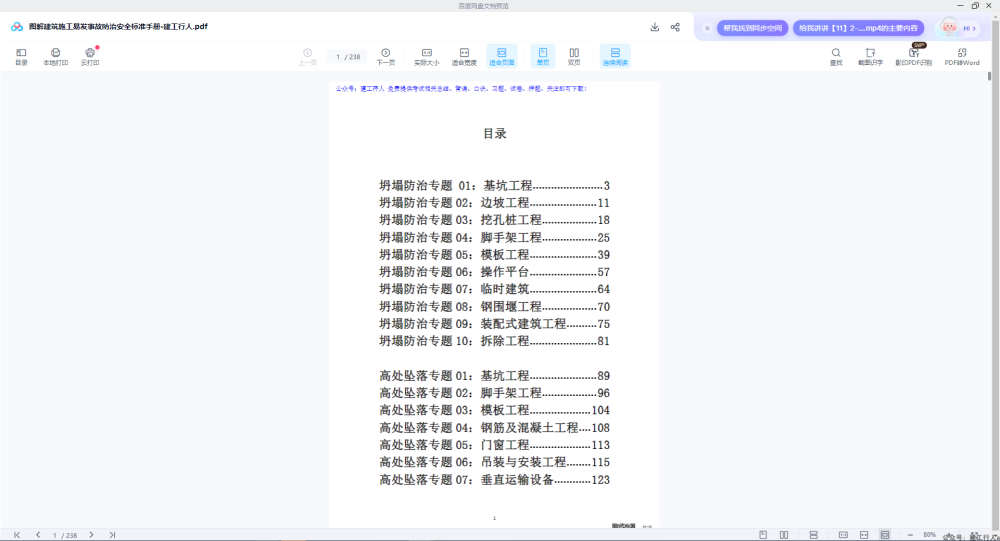This screenshot has width=1000, height=541.
Task: Click 坍塌防治专题 09 装配式建筑工程 entry
Action: (x=494, y=324)
